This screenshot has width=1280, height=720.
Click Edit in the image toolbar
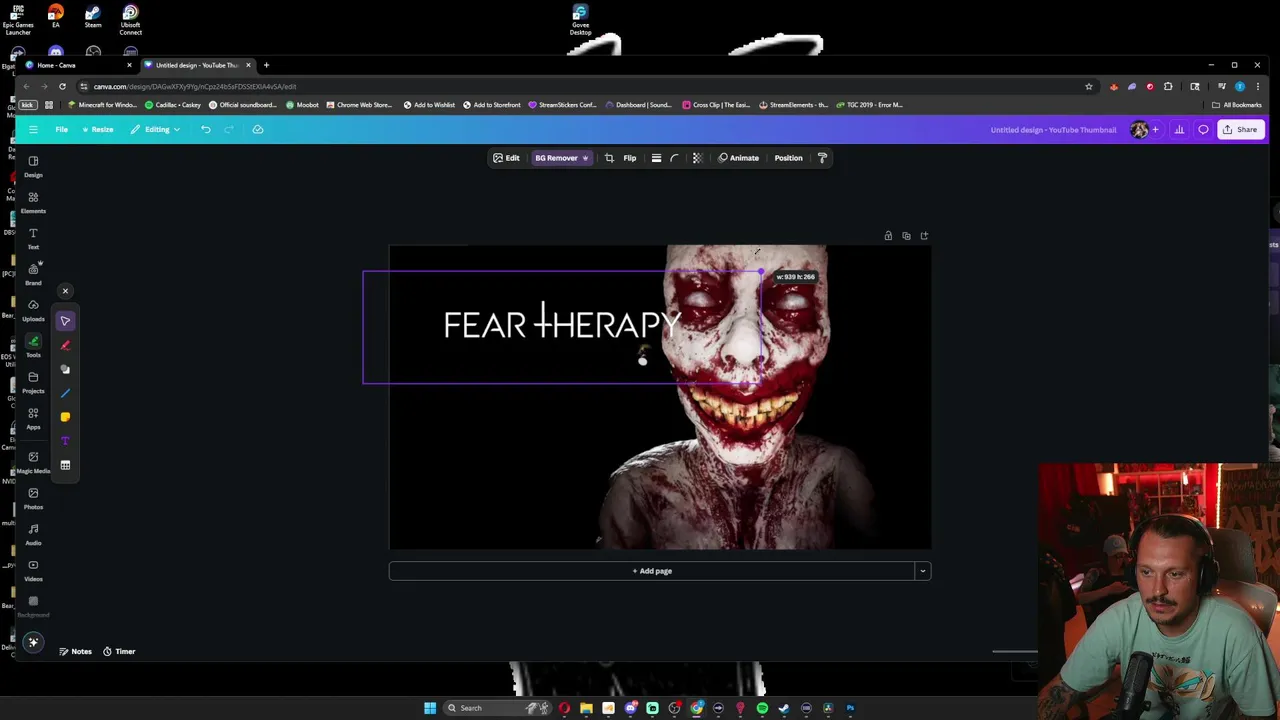click(x=506, y=158)
